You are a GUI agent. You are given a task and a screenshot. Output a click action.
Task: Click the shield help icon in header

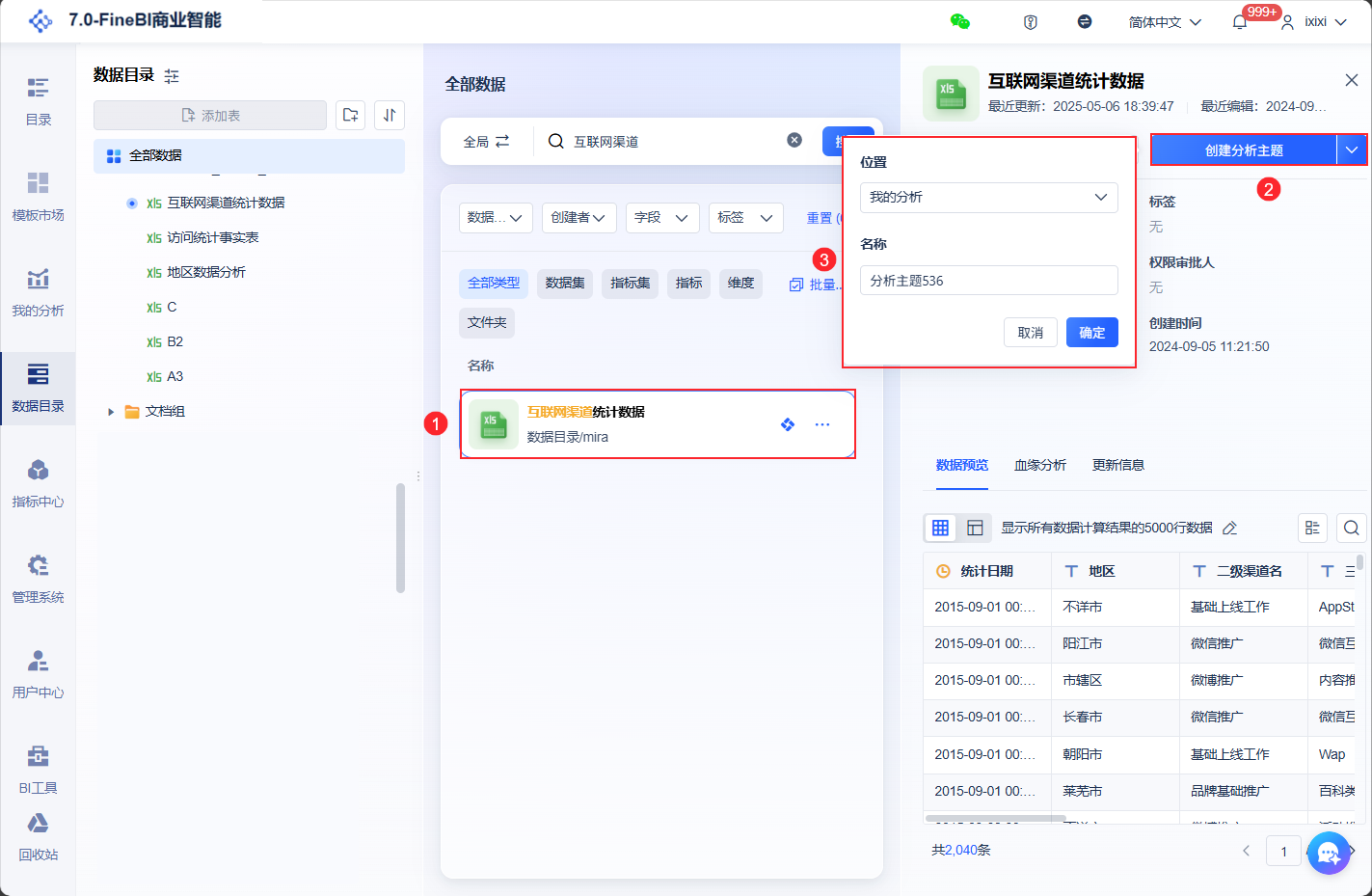1031,21
